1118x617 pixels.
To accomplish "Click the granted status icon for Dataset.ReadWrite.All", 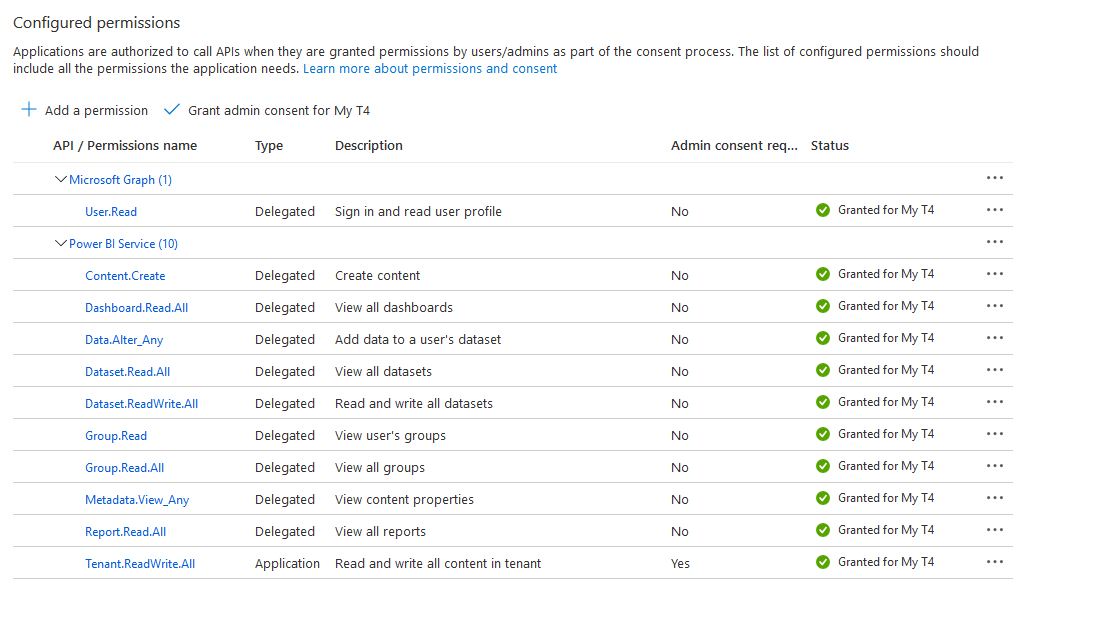I will coord(822,402).
